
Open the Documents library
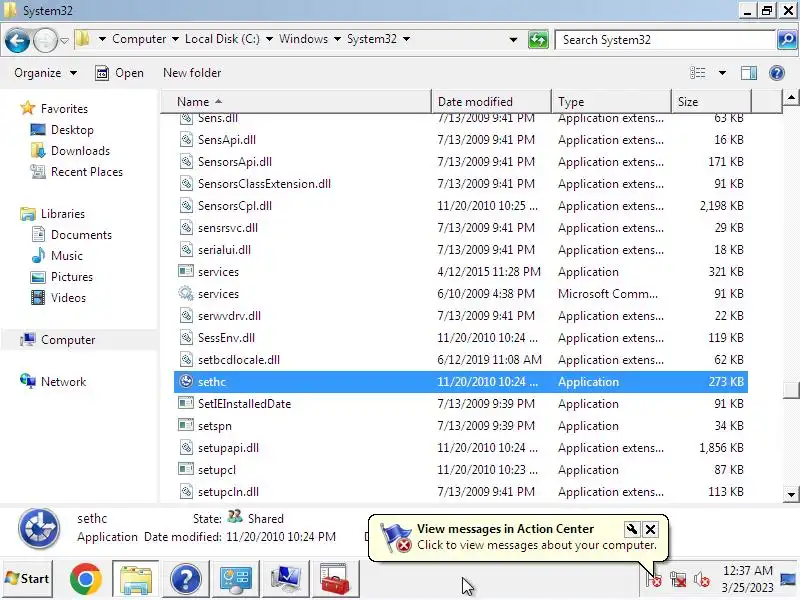pos(81,234)
